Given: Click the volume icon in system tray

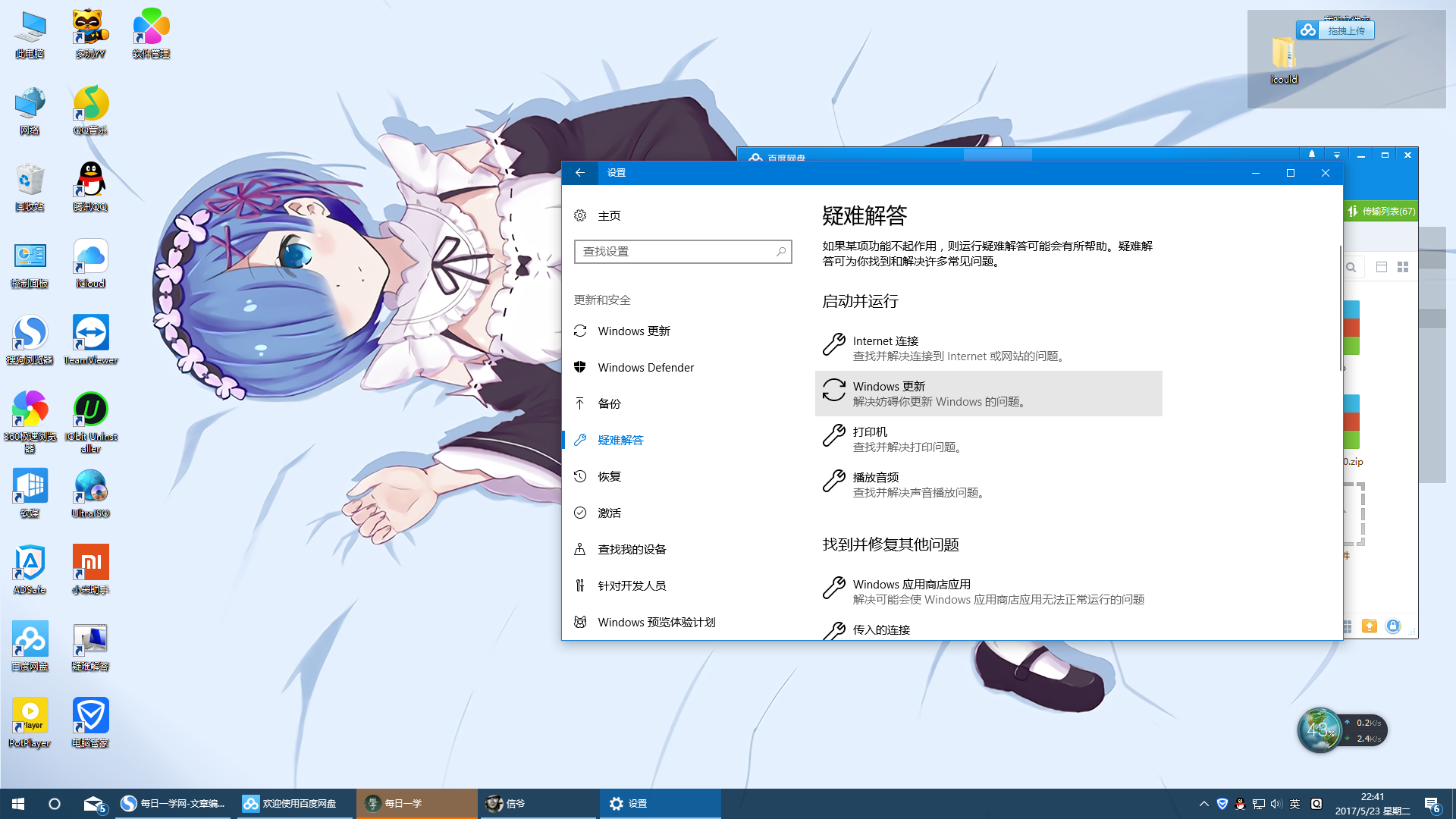Looking at the screenshot, I should click(x=1276, y=804).
